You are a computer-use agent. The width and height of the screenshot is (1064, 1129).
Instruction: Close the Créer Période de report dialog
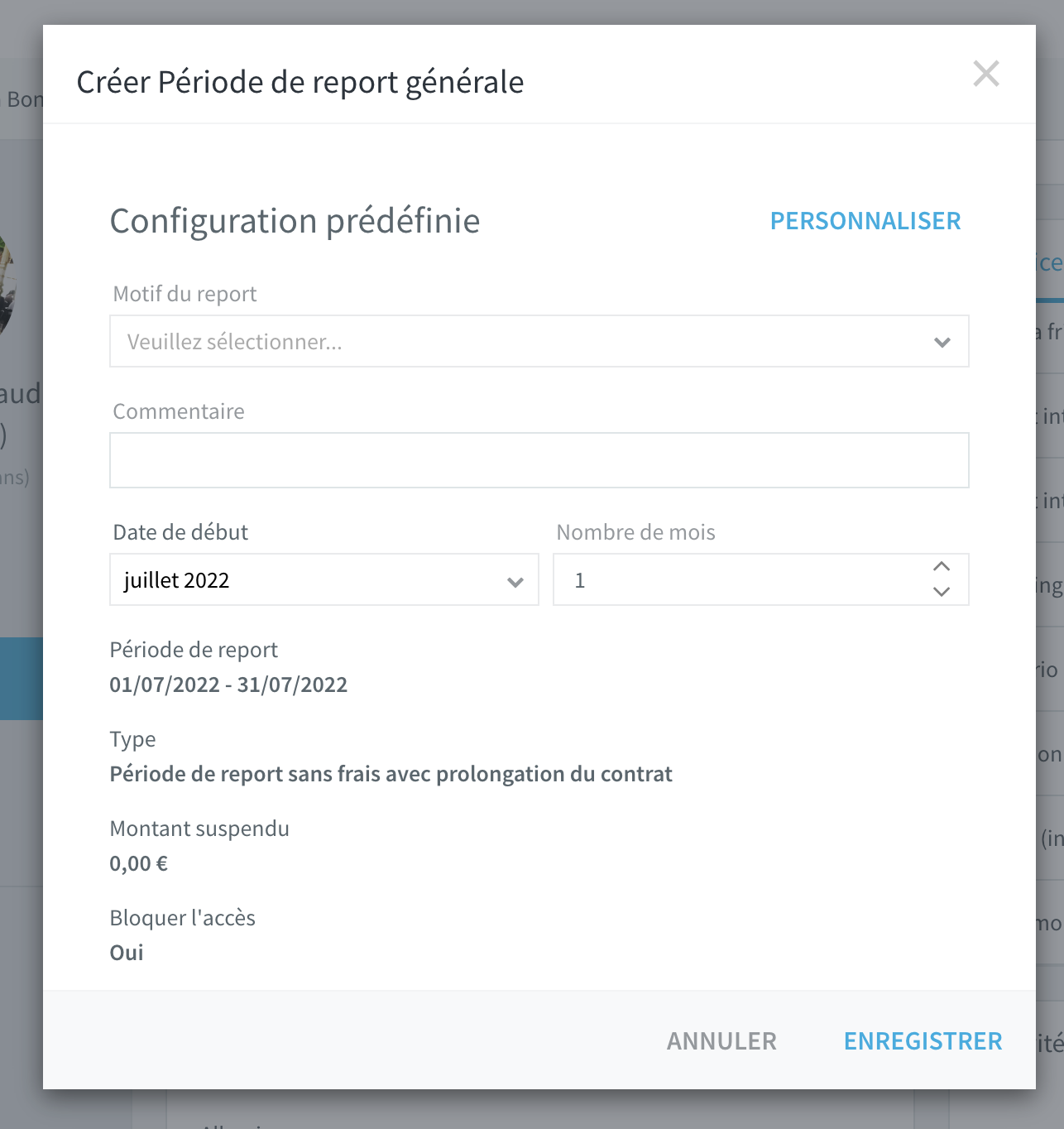pyautogui.click(x=986, y=74)
